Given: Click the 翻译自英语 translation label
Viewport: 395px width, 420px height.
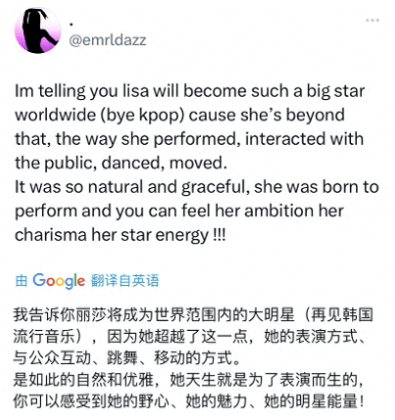Looking at the screenshot, I should coord(125,281).
